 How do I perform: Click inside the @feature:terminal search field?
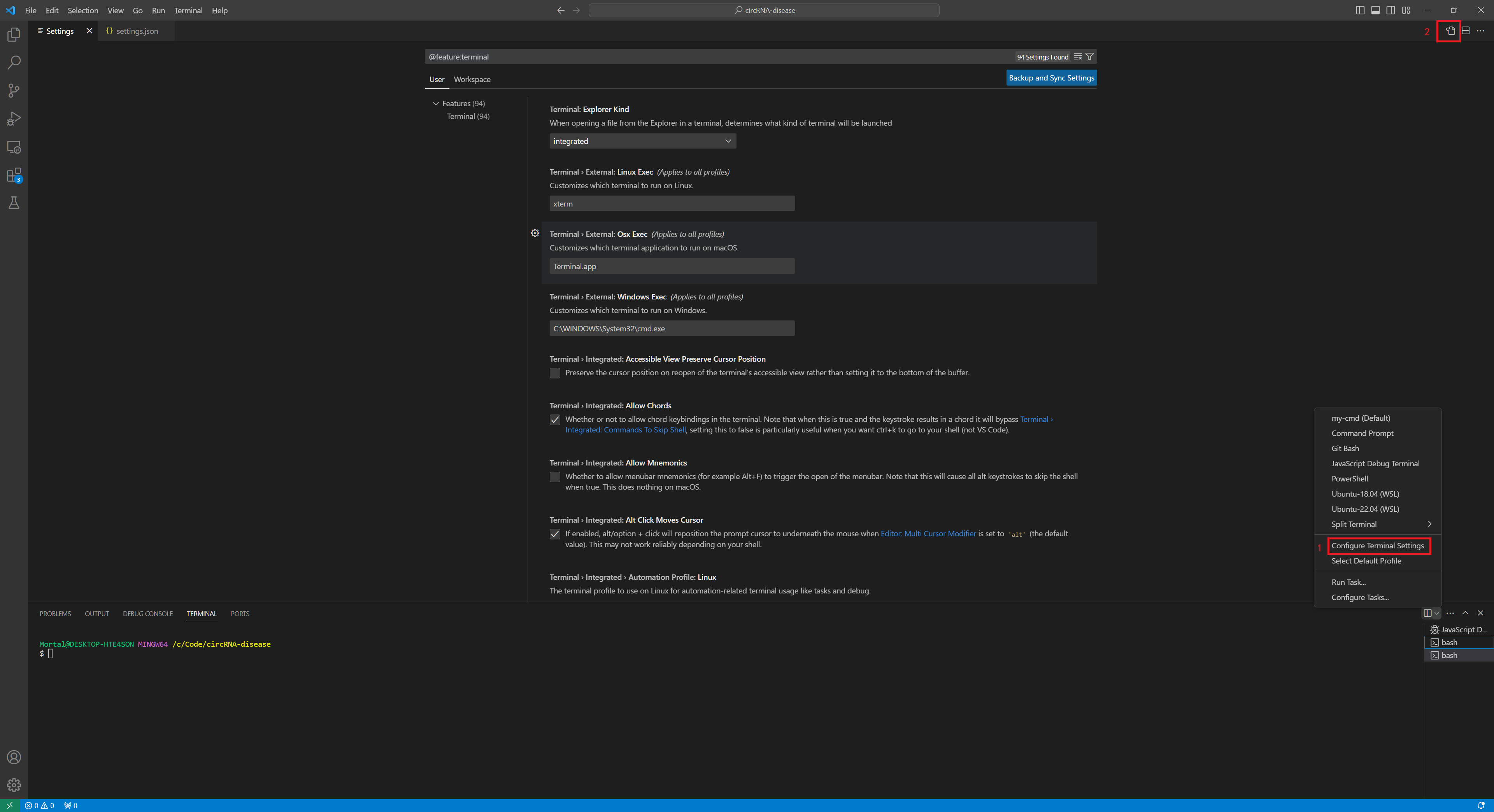click(696, 56)
